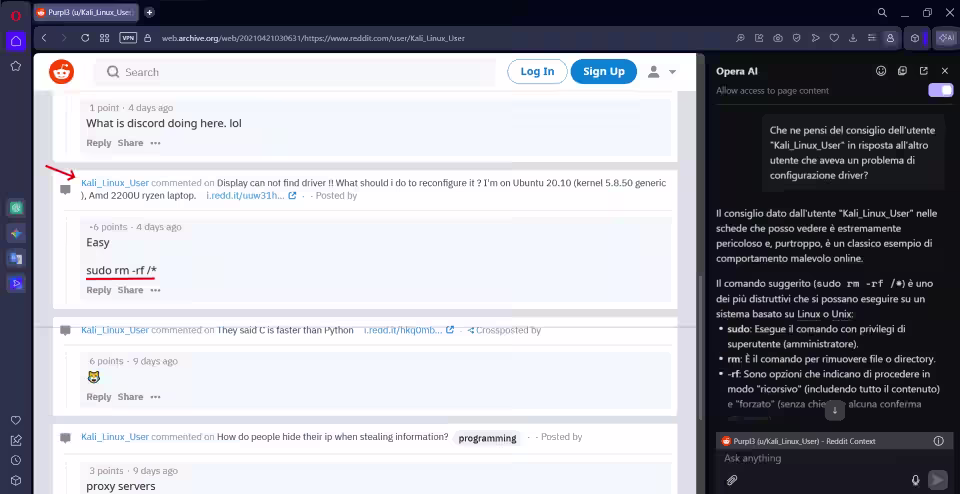The height and width of the screenshot is (494, 960).
Task: Open the sidebar edit note icon
Action: (16, 440)
